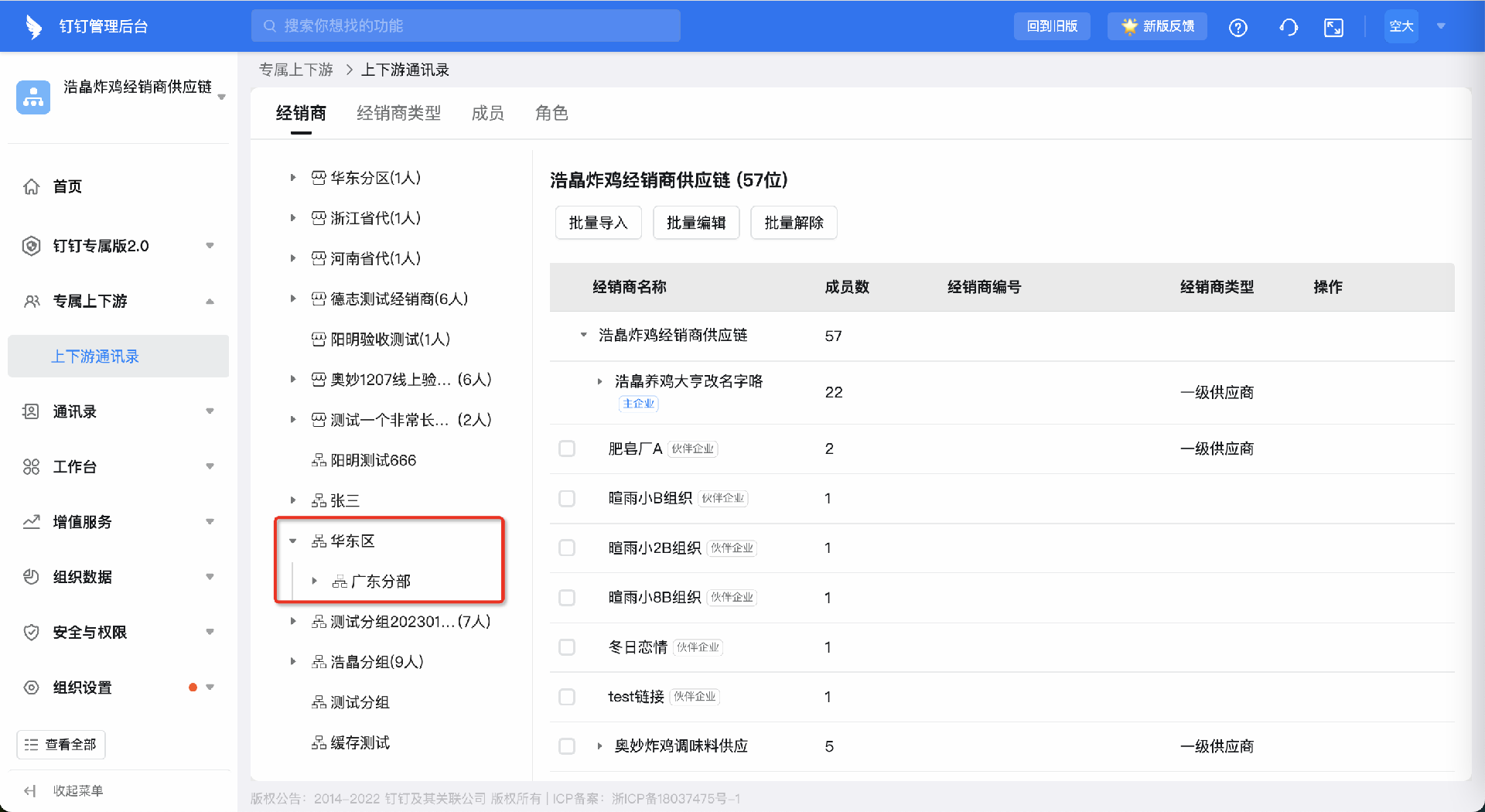Screen dimensions: 1485x812
Task: Click the 收起菜单 collapse arrow icon
Action: pos(30,790)
